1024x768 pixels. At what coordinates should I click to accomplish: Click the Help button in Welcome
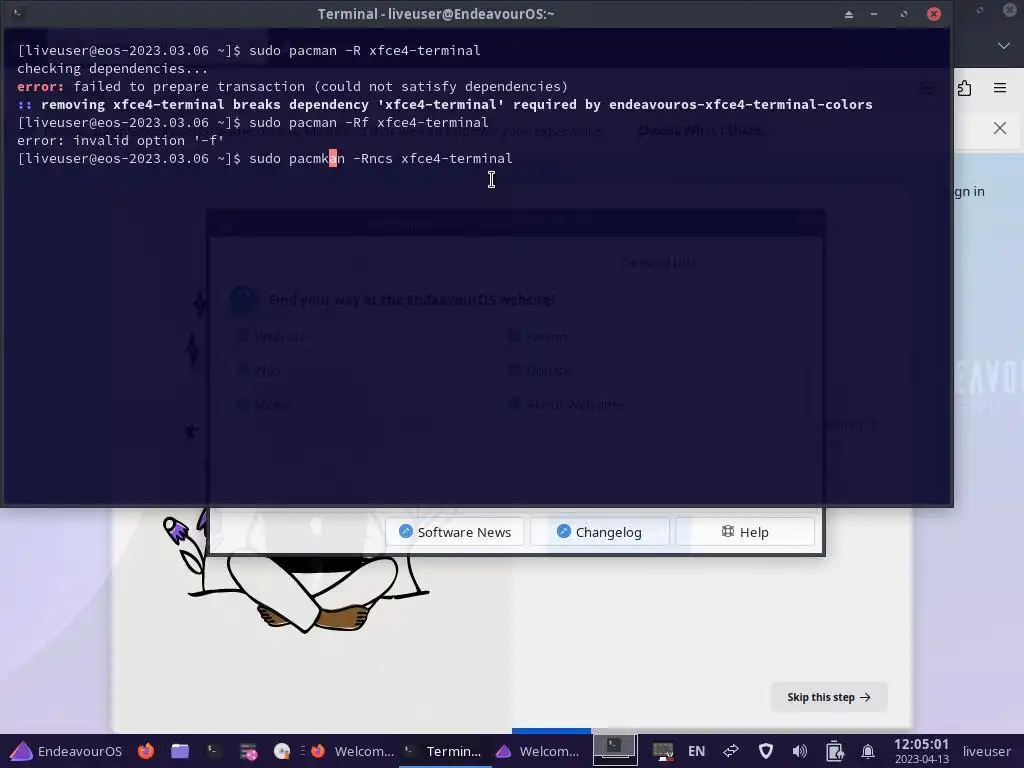pyautogui.click(x=745, y=532)
